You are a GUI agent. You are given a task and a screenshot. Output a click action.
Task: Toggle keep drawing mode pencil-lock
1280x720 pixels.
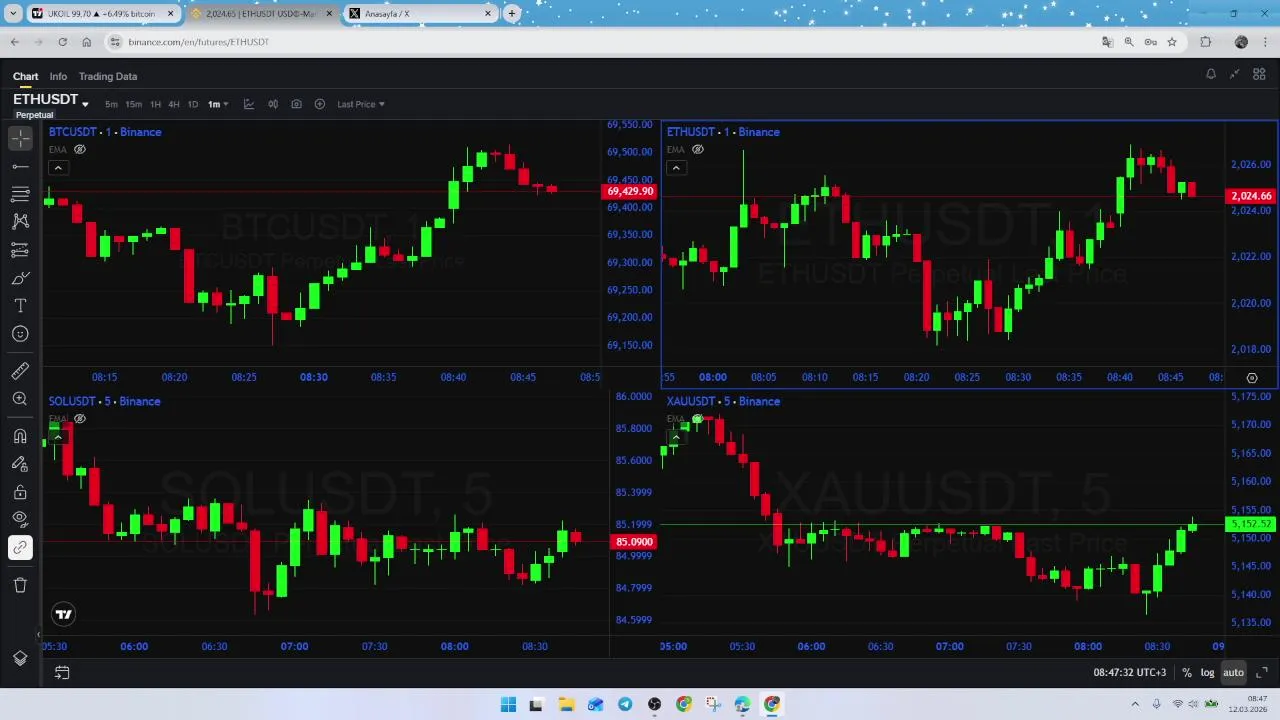[20, 464]
